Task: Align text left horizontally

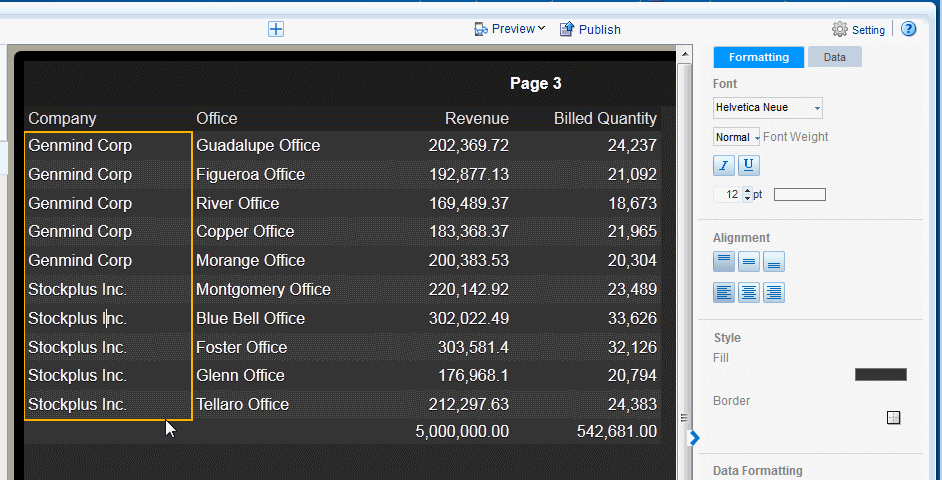Action: tap(724, 293)
